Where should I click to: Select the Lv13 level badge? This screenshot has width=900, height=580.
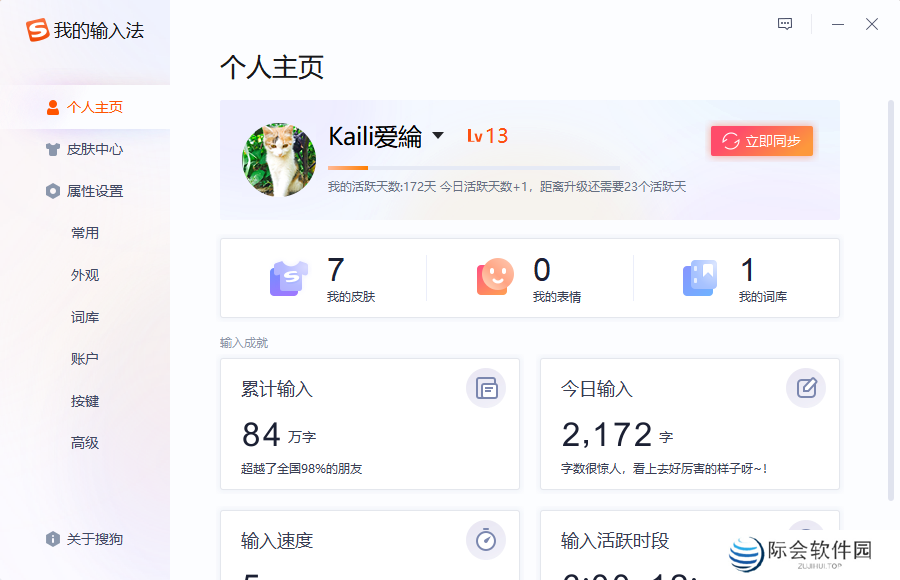tap(487, 136)
